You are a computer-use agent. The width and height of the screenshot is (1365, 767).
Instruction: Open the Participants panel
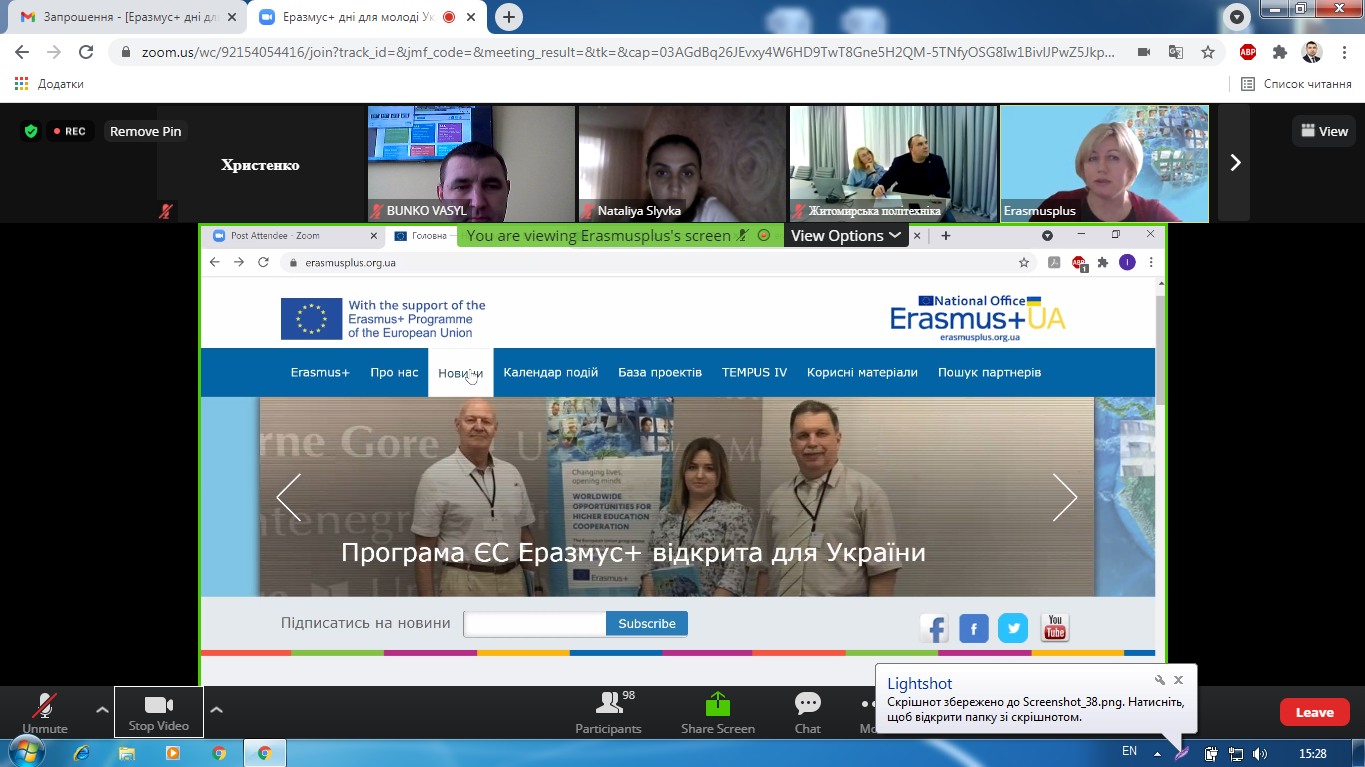coord(608,712)
